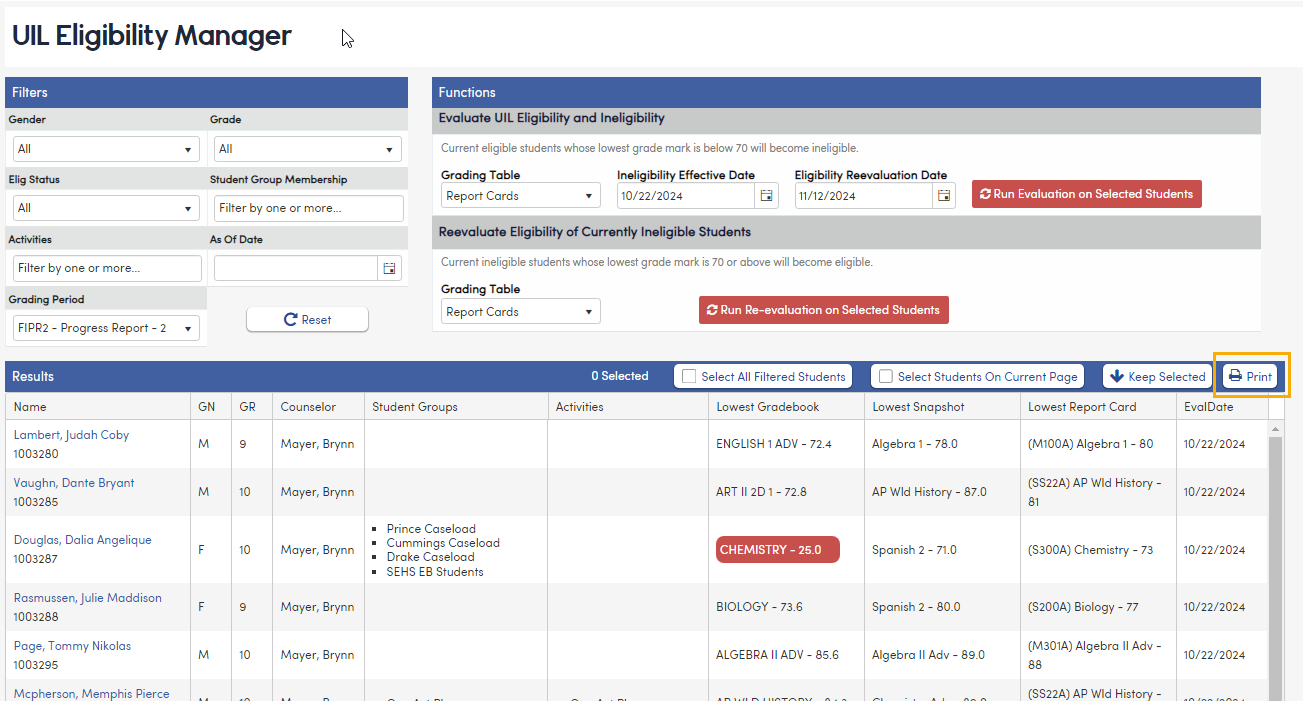Screen dimensions: 1303x701
Task: Click Eligibility Reevaluation Date field 11/12/2024
Action: tap(864, 196)
